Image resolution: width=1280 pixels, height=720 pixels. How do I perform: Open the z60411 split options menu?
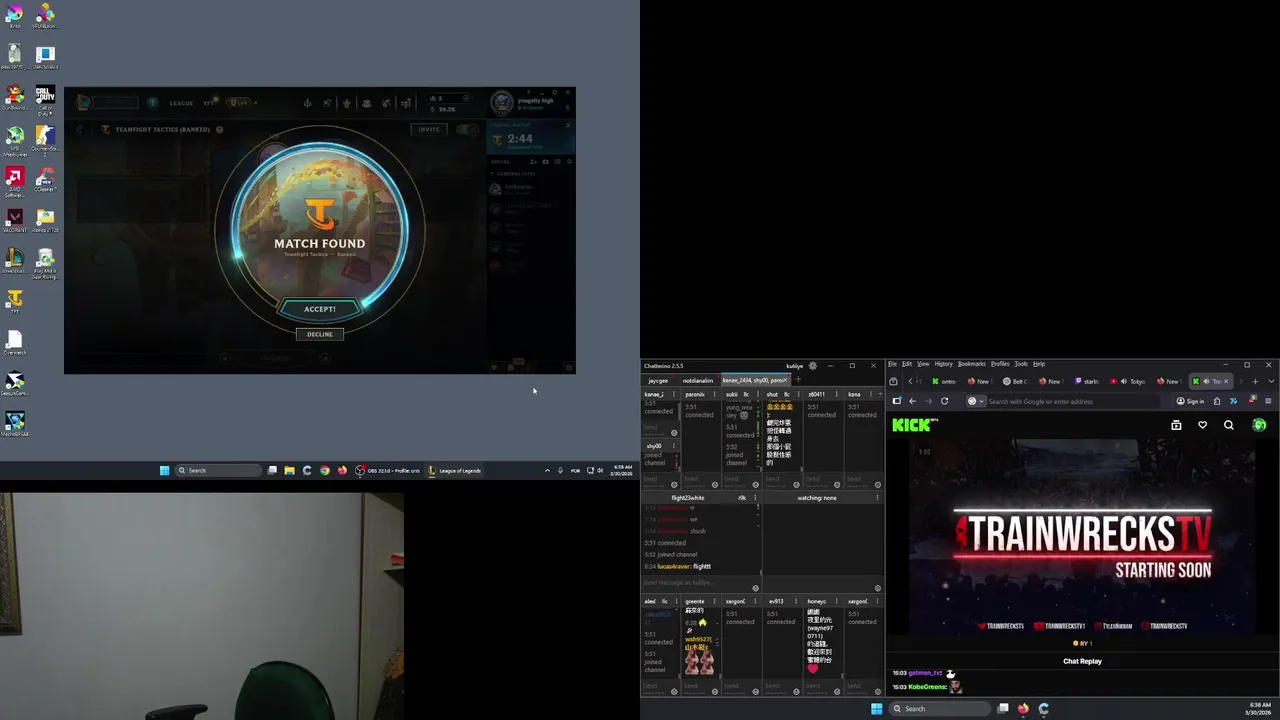(x=837, y=394)
